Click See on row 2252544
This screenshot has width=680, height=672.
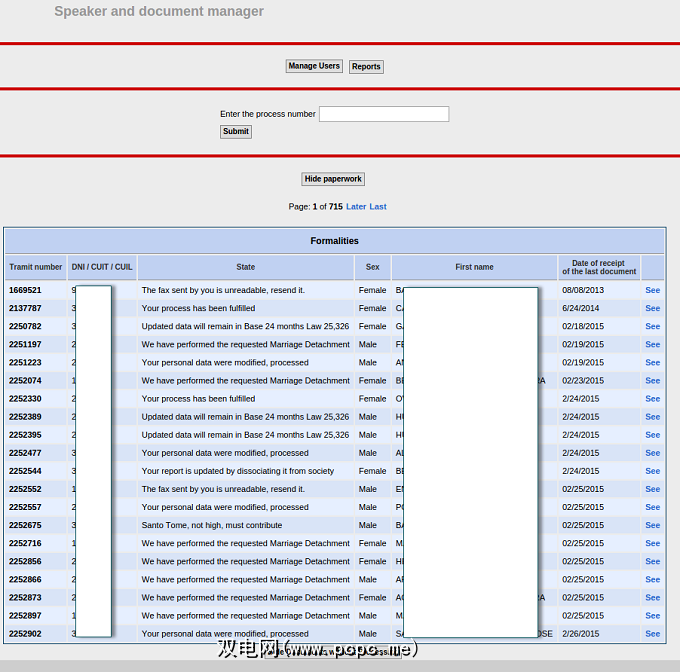tap(652, 471)
